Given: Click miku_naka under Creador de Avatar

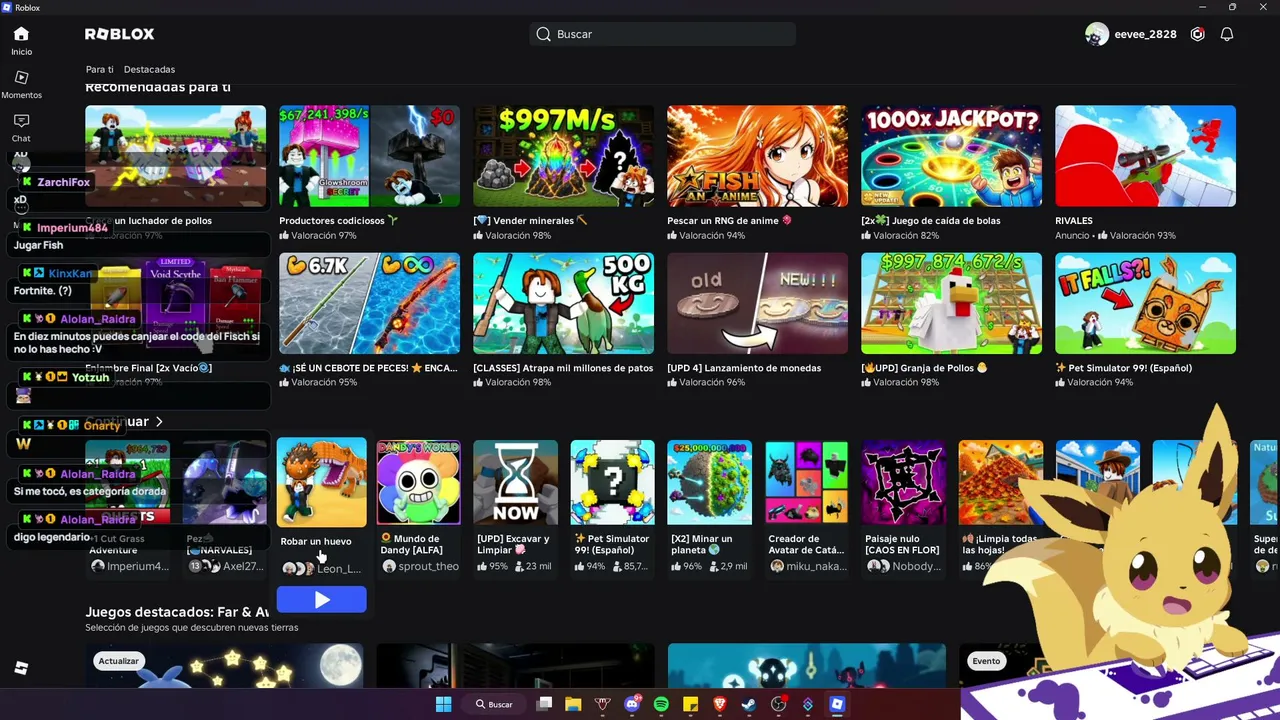Looking at the screenshot, I should pos(815,566).
